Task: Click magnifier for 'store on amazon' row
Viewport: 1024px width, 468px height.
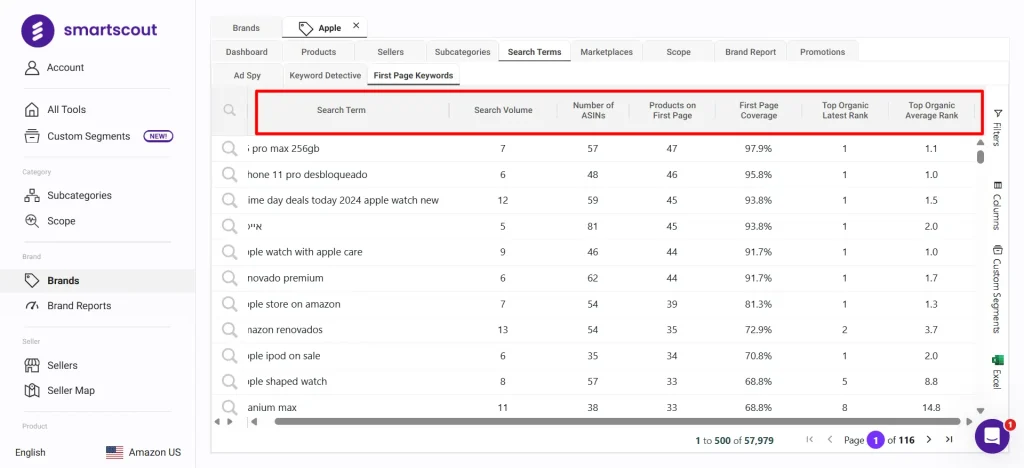Action: pyautogui.click(x=229, y=304)
